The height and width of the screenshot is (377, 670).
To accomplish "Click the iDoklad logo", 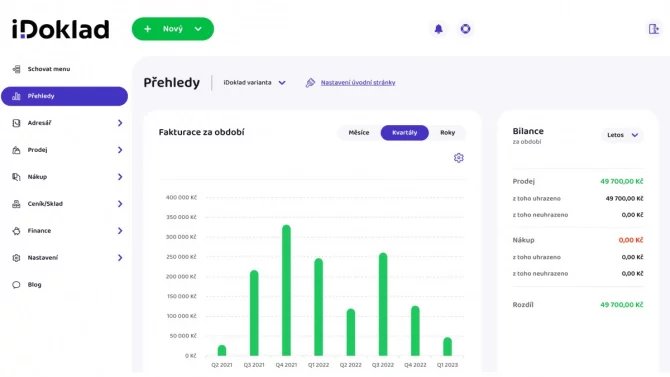I will pyautogui.click(x=61, y=29).
